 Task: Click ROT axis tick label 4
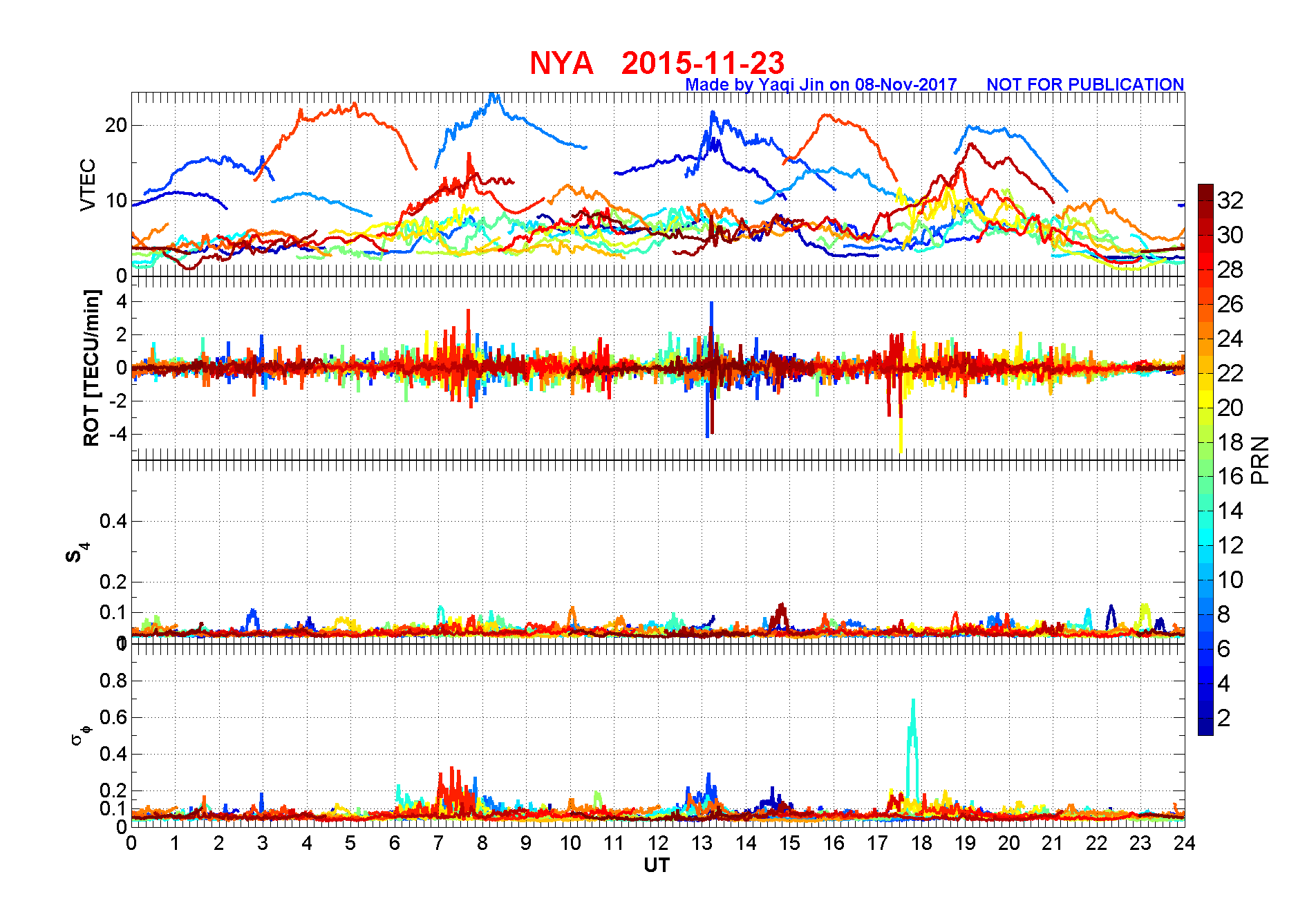(122, 301)
